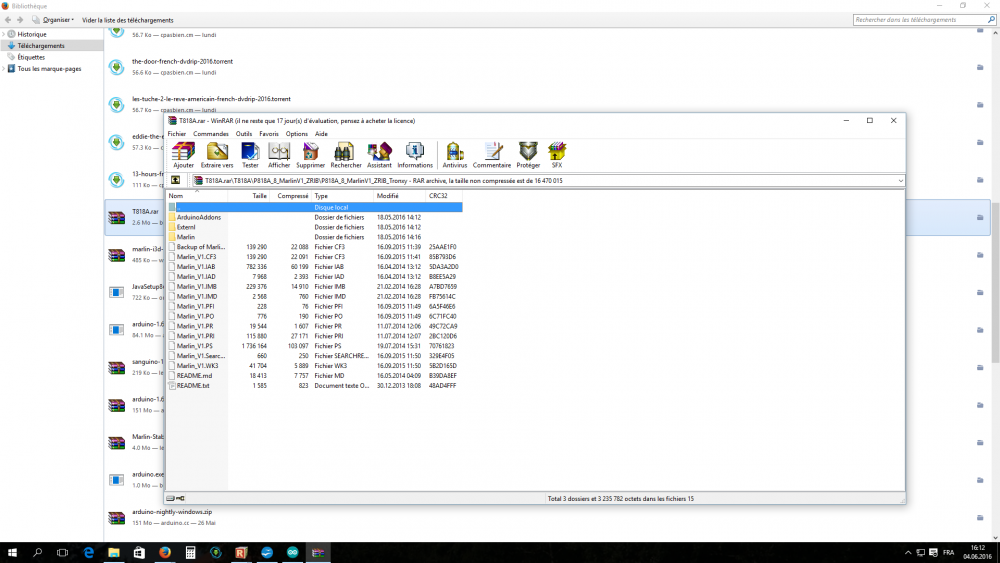Screen dimensions: 1000x563
Task: Open the Outils menu
Action: pyautogui.click(x=244, y=134)
